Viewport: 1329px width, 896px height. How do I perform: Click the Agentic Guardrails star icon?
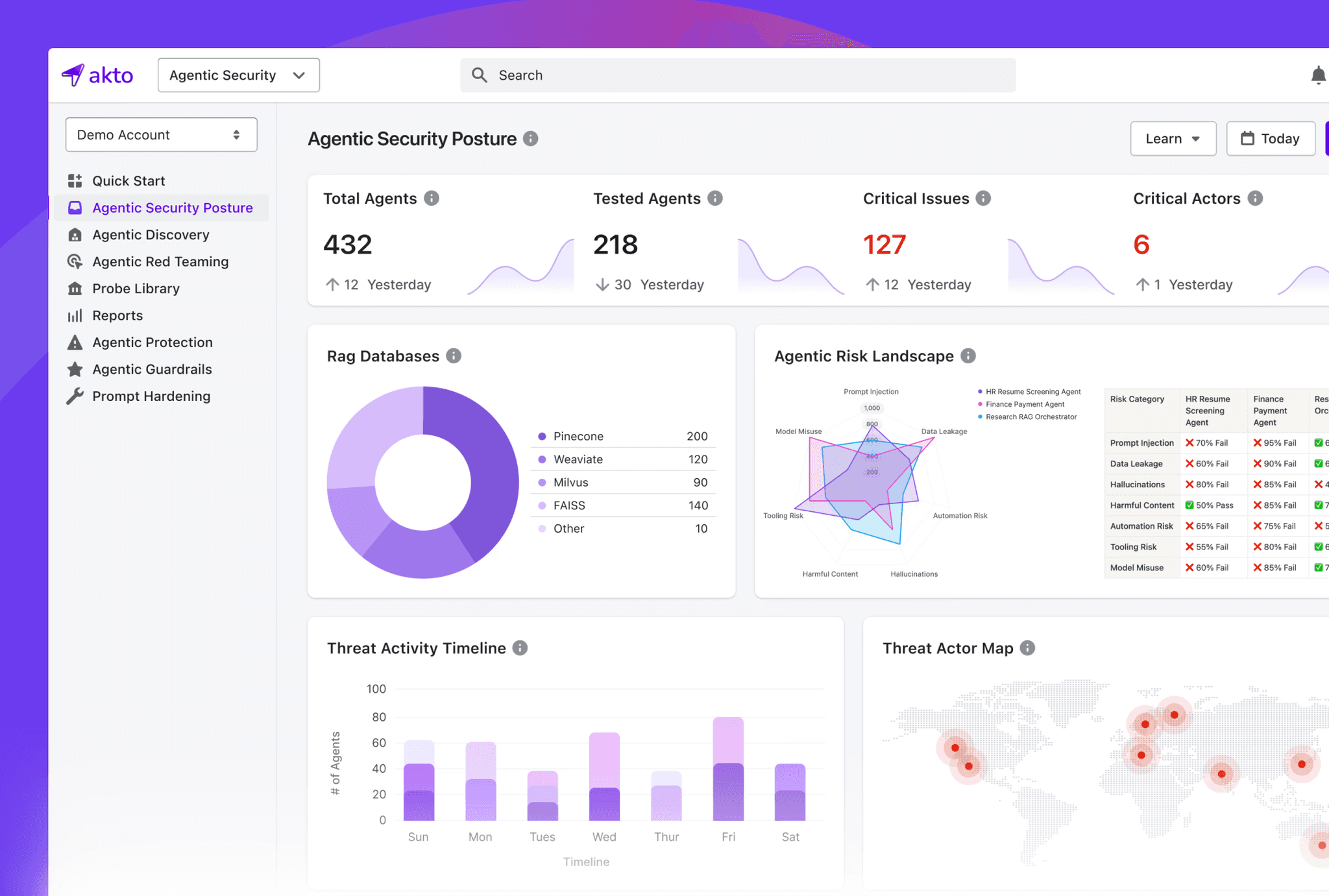(75, 369)
